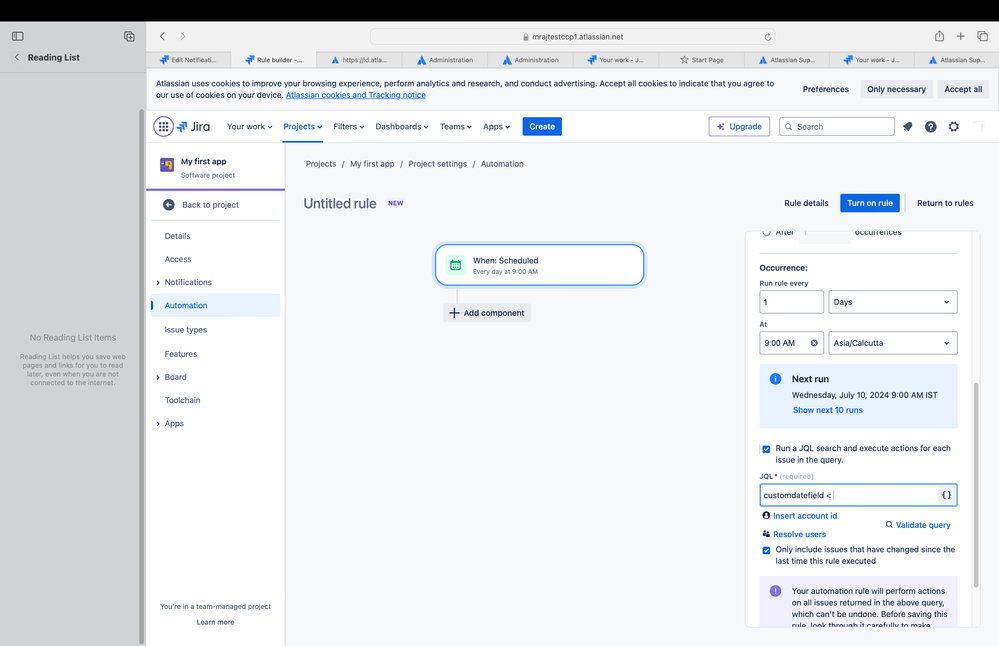Open the settings gear icon

[954, 127]
